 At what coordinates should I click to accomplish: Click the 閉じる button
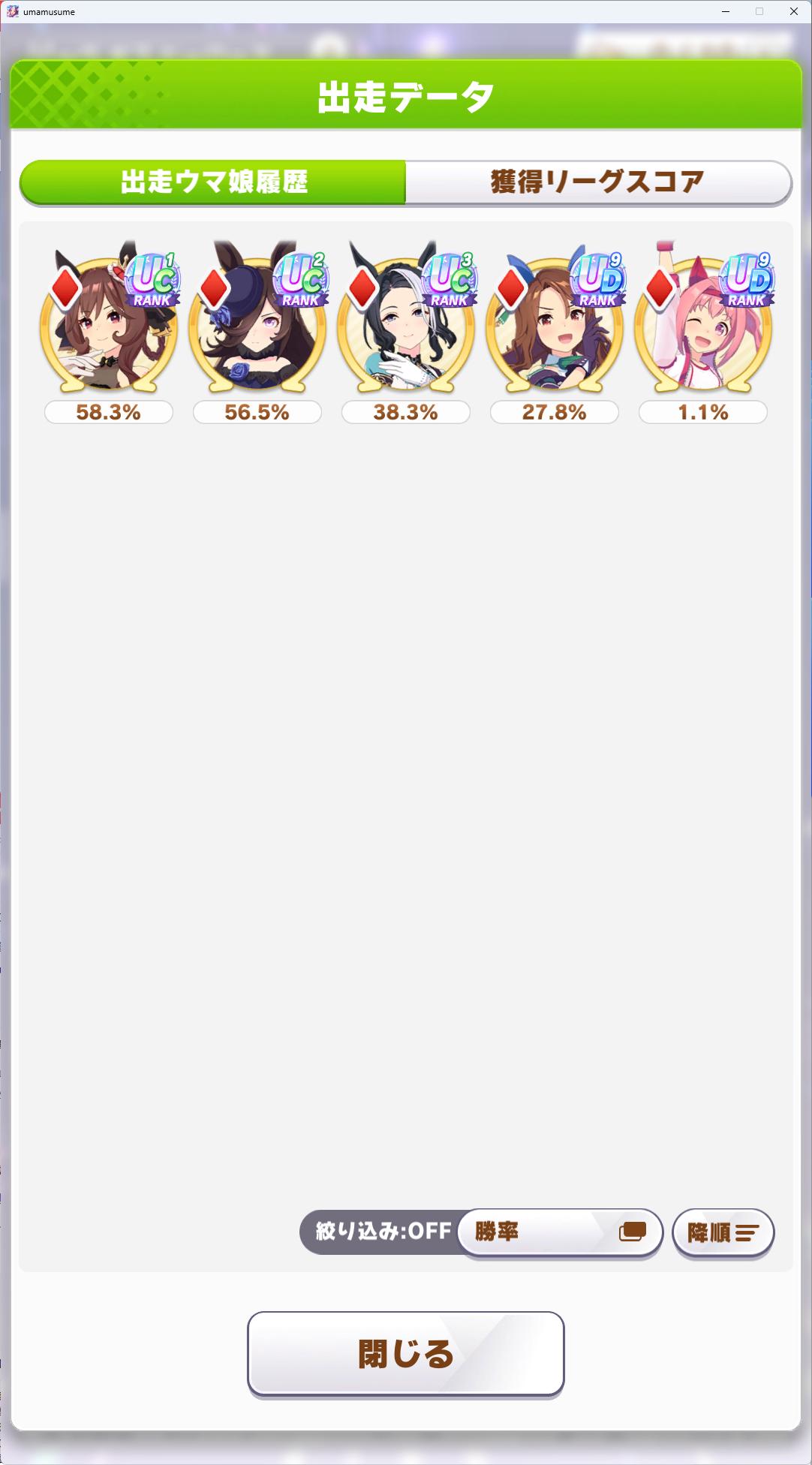406,1354
